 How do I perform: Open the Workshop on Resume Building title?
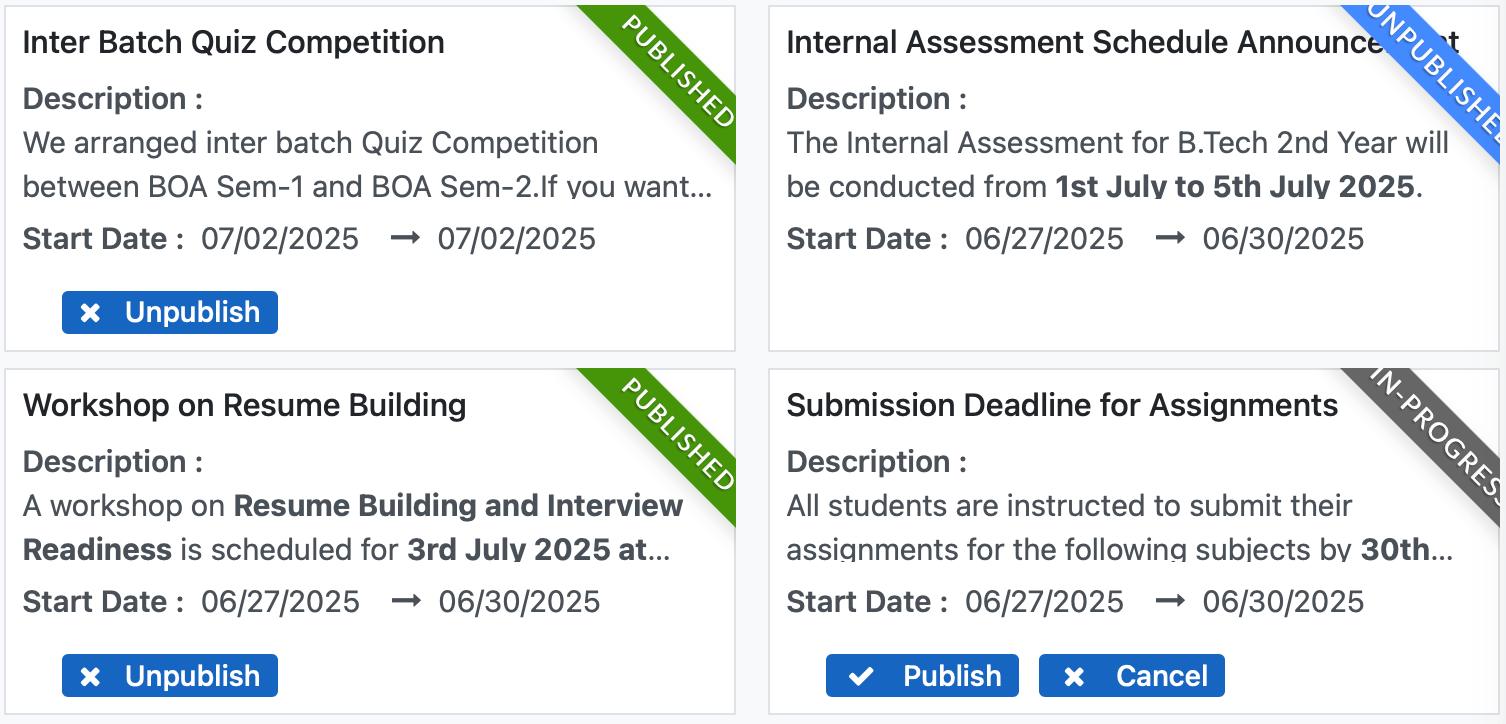pos(244,405)
